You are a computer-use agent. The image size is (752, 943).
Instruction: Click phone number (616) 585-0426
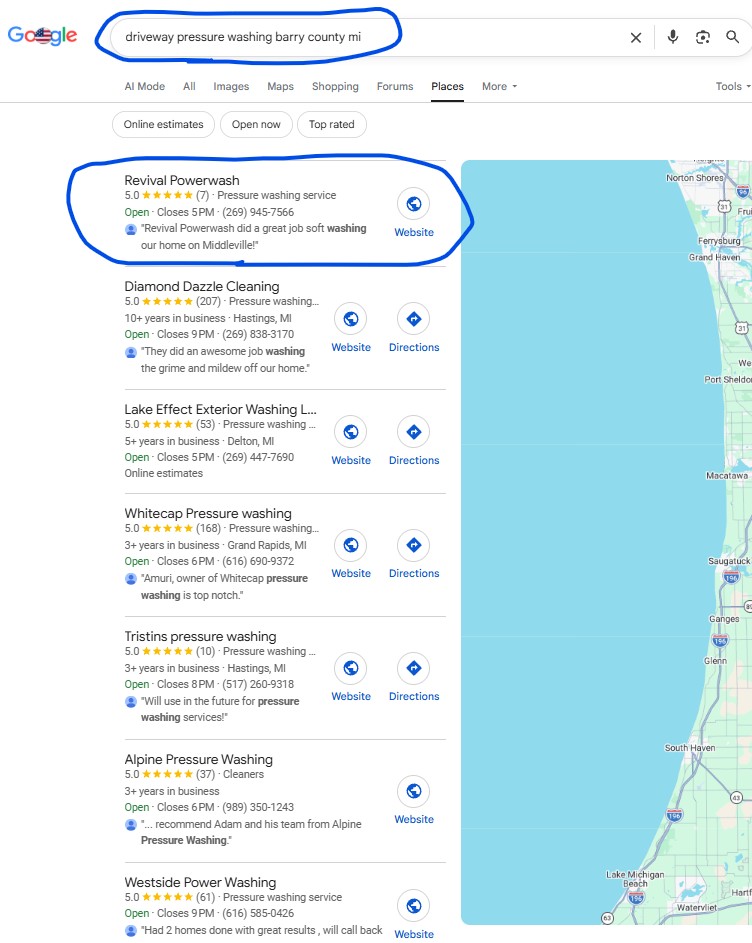(x=258, y=913)
